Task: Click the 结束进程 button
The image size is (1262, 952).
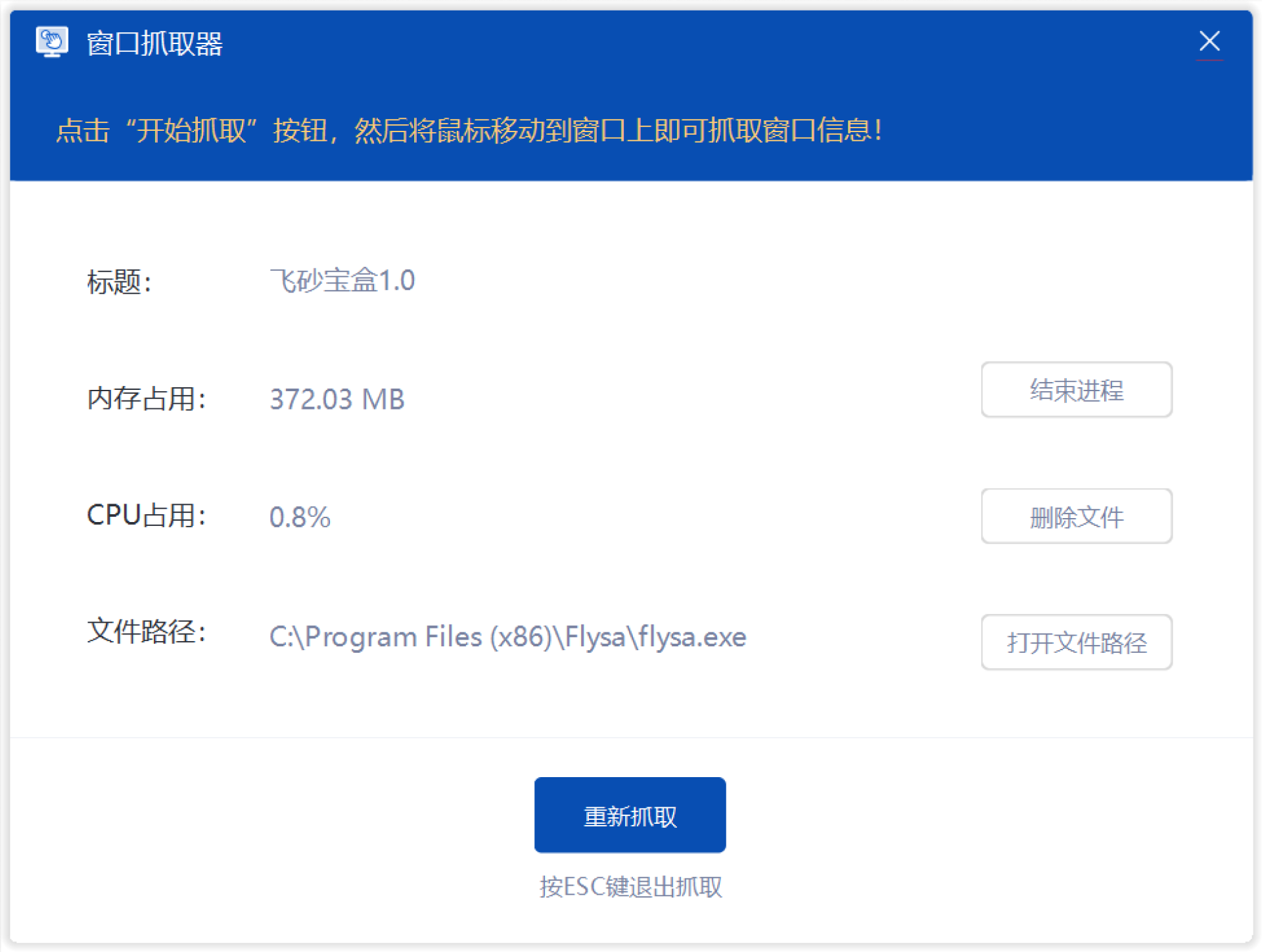Action: pyautogui.click(x=1075, y=389)
